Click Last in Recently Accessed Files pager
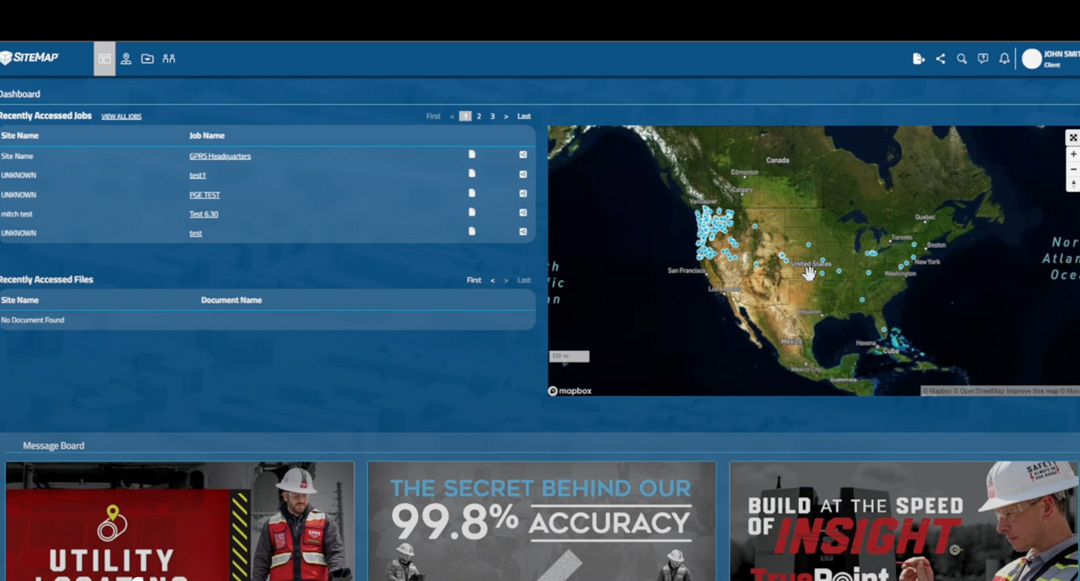Image resolution: width=1080 pixels, height=581 pixels. pos(524,280)
